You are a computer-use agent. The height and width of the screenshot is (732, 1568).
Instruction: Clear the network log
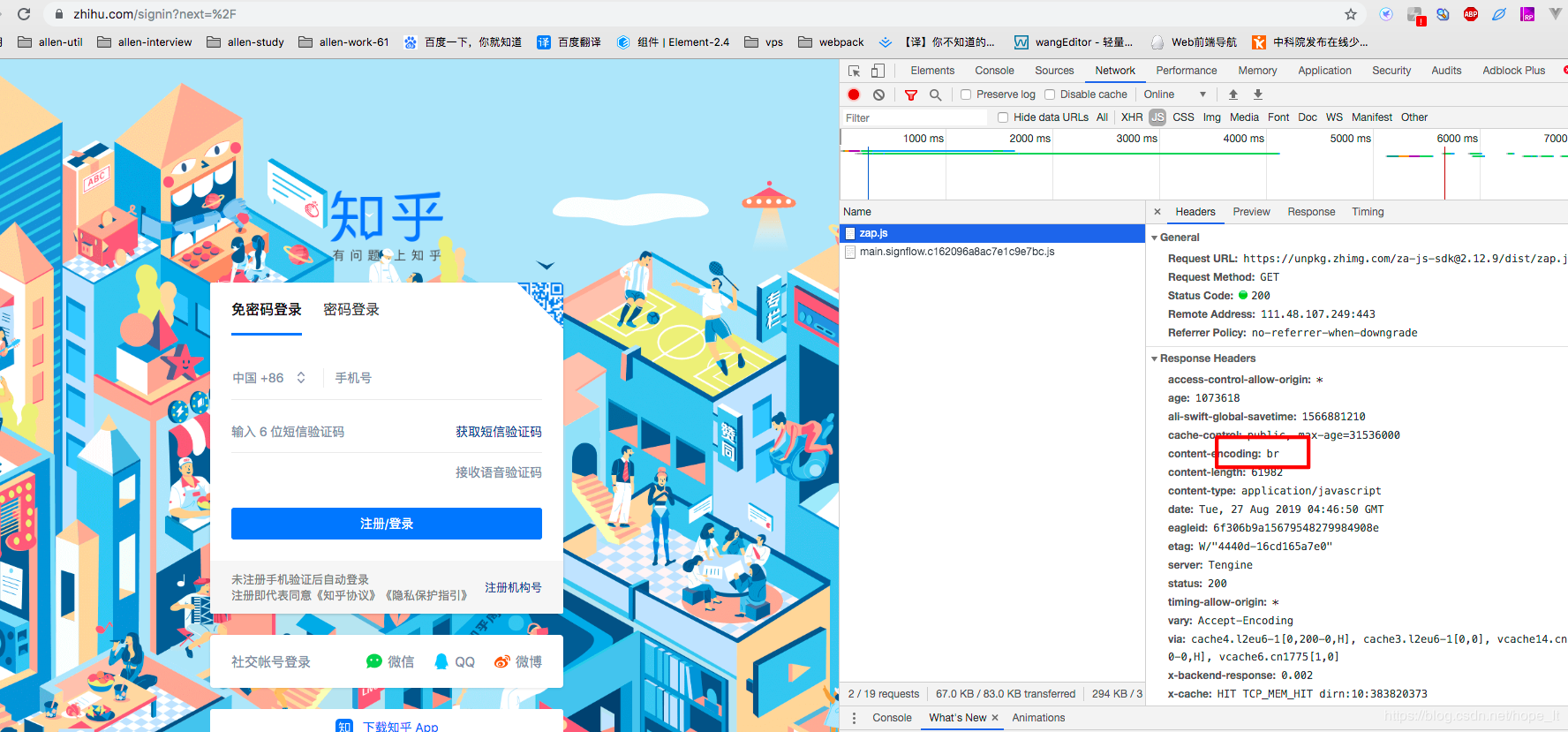pyautogui.click(x=878, y=94)
